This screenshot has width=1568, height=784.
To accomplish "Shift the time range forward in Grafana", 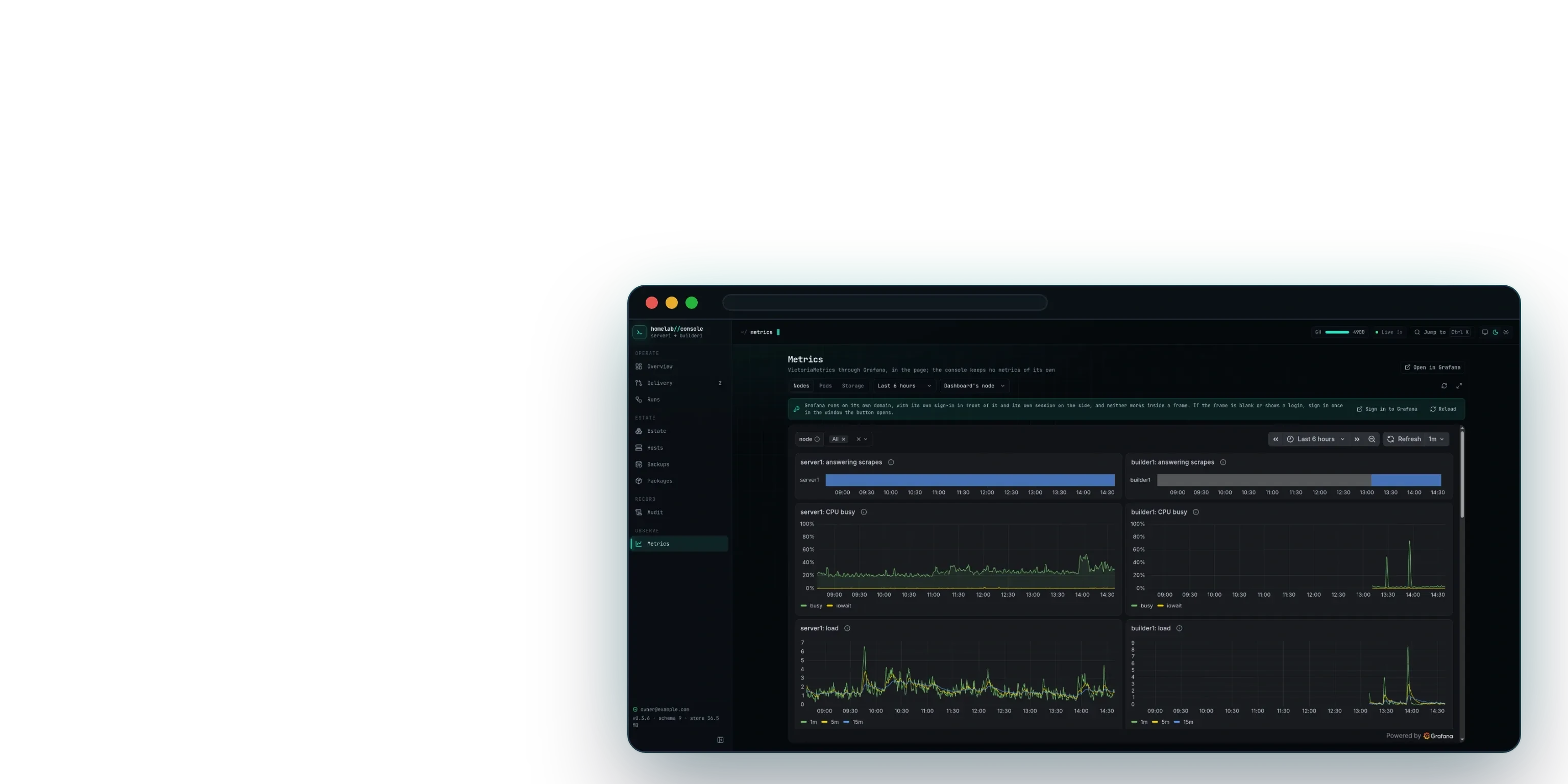I will tap(1357, 439).
